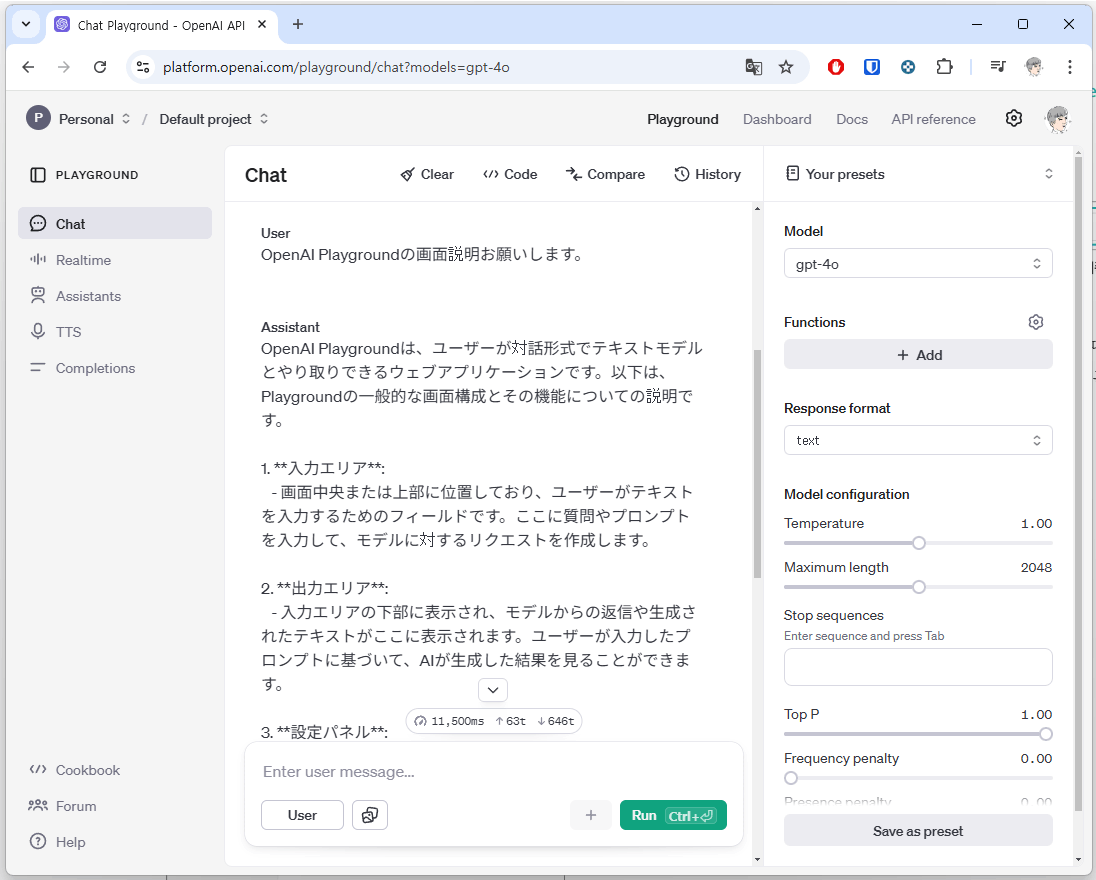
Task: Open the Chrome profile avatar
Action: [x=1034, y=67]
